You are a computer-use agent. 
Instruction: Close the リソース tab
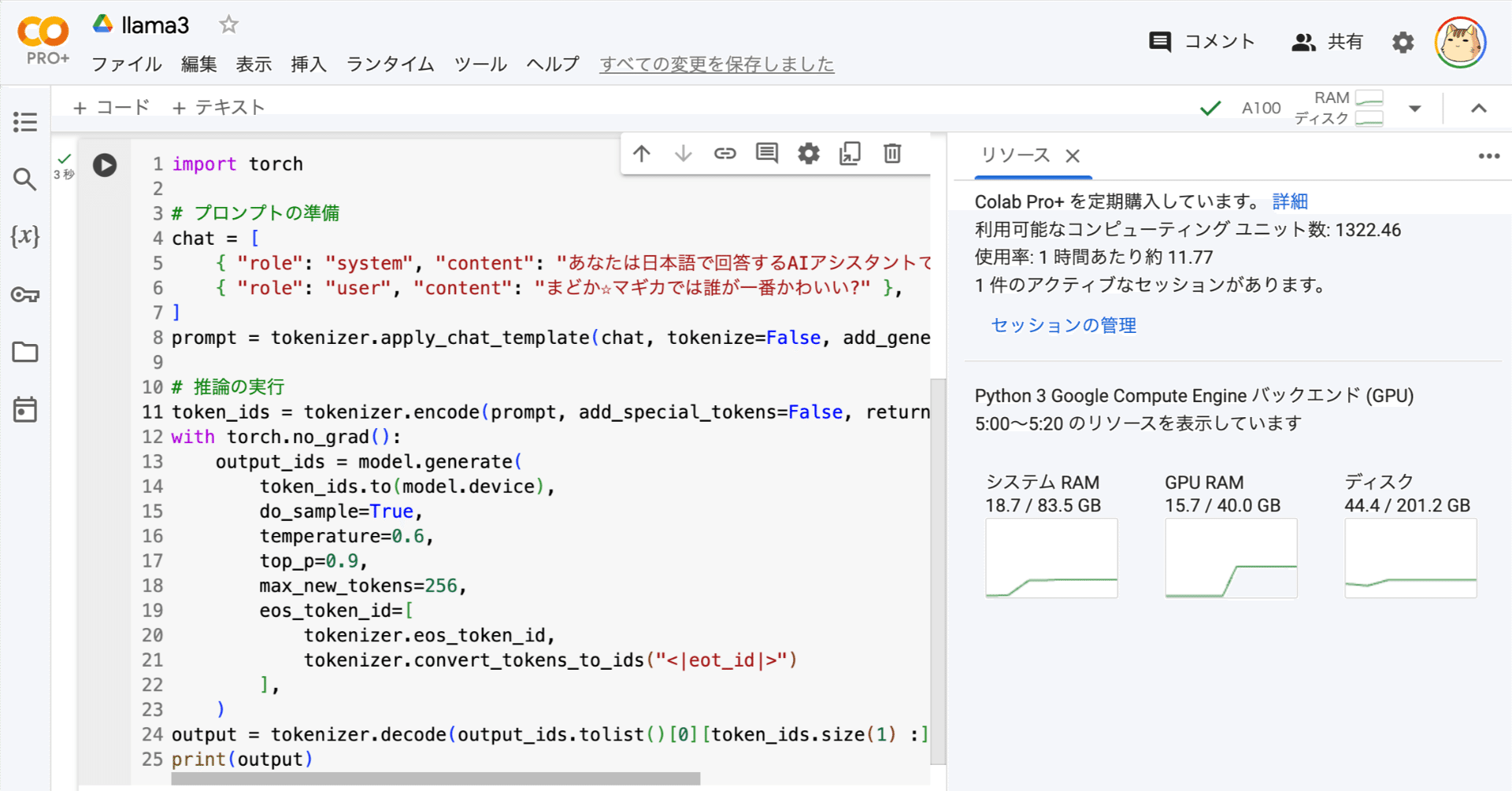1073,156
